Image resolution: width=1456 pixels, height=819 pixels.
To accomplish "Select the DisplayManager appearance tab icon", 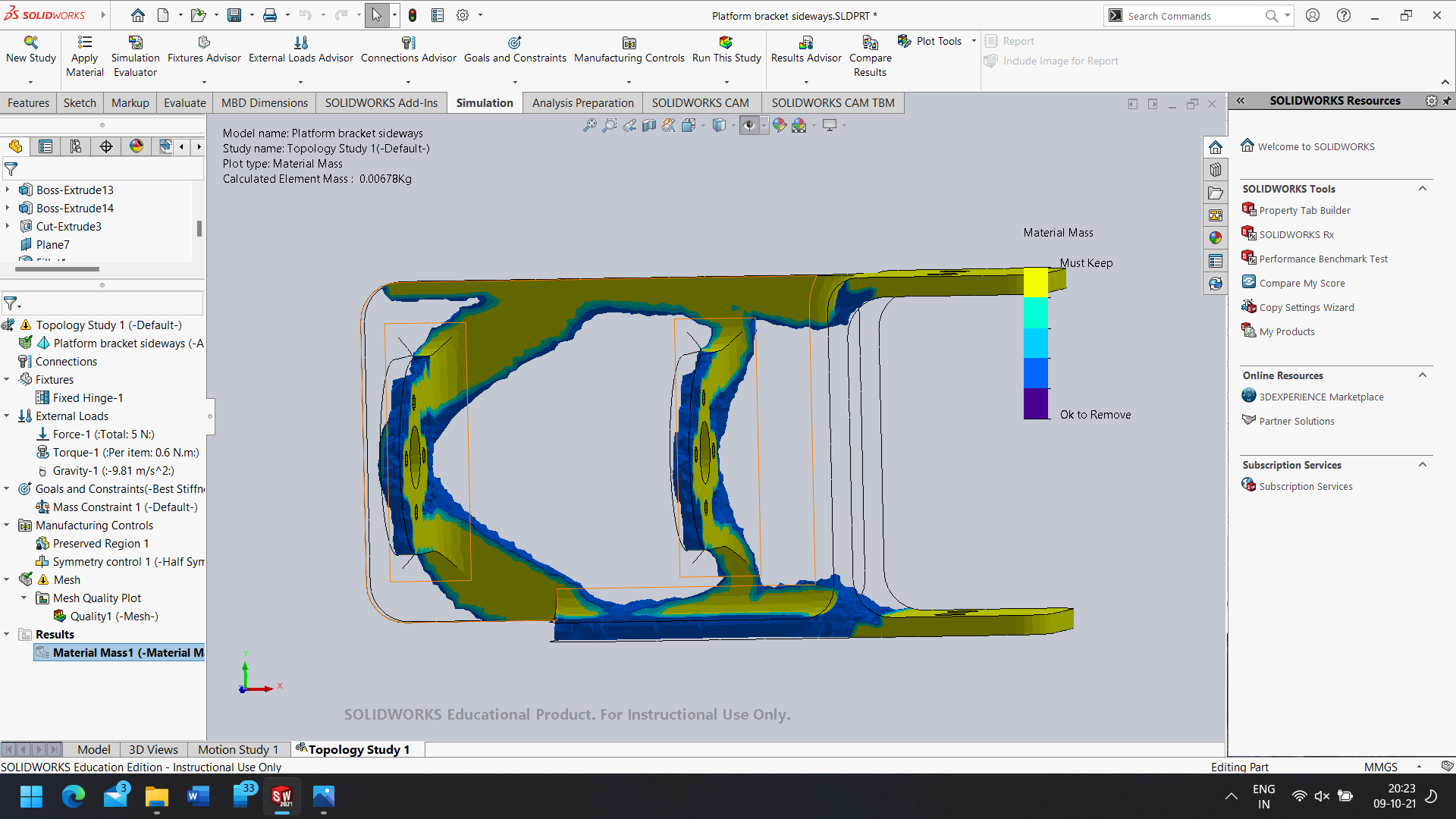I will (x=136, y=146).
